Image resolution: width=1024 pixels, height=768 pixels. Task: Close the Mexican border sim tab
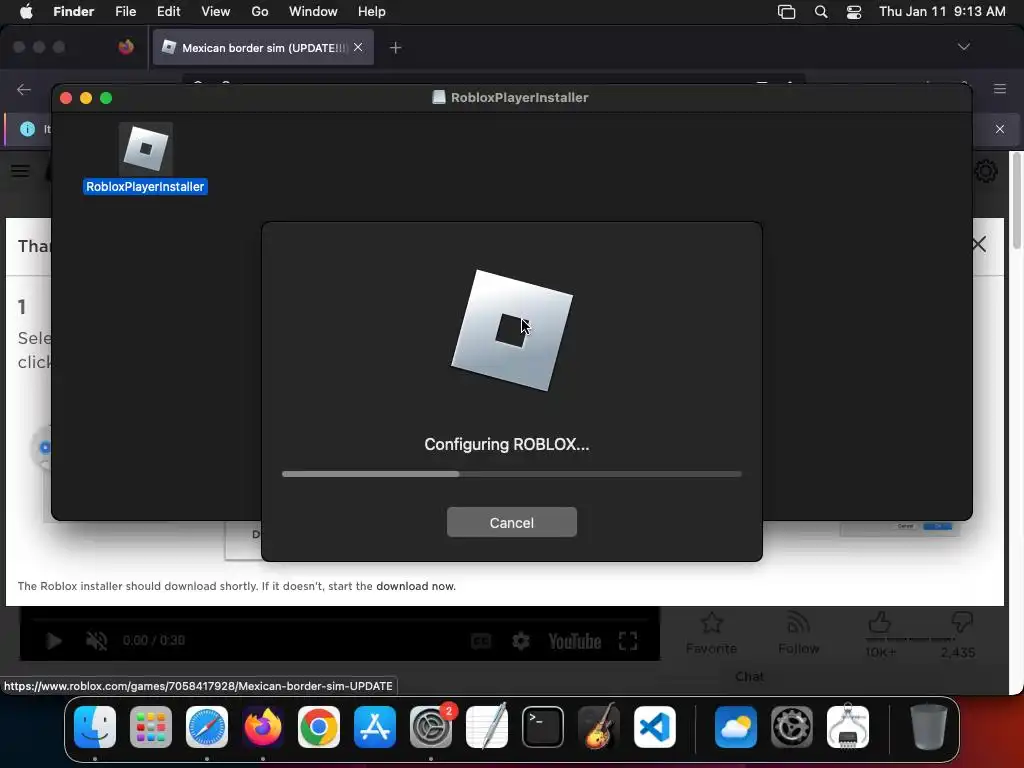coord(358,47)
